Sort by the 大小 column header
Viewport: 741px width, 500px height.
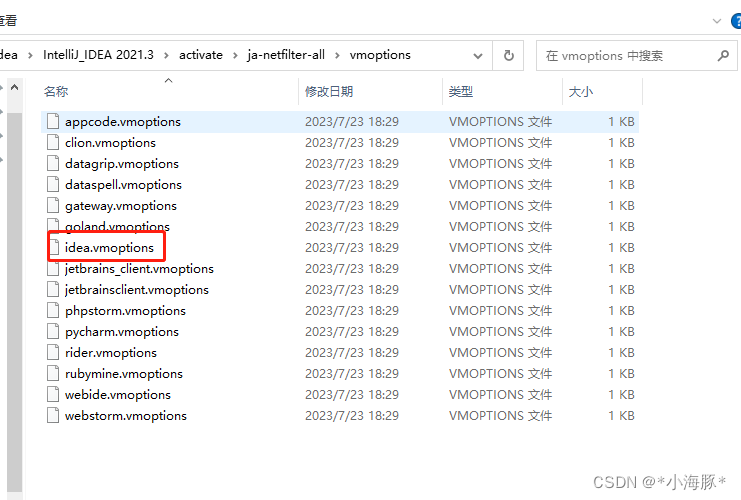[x=580, y=92]
